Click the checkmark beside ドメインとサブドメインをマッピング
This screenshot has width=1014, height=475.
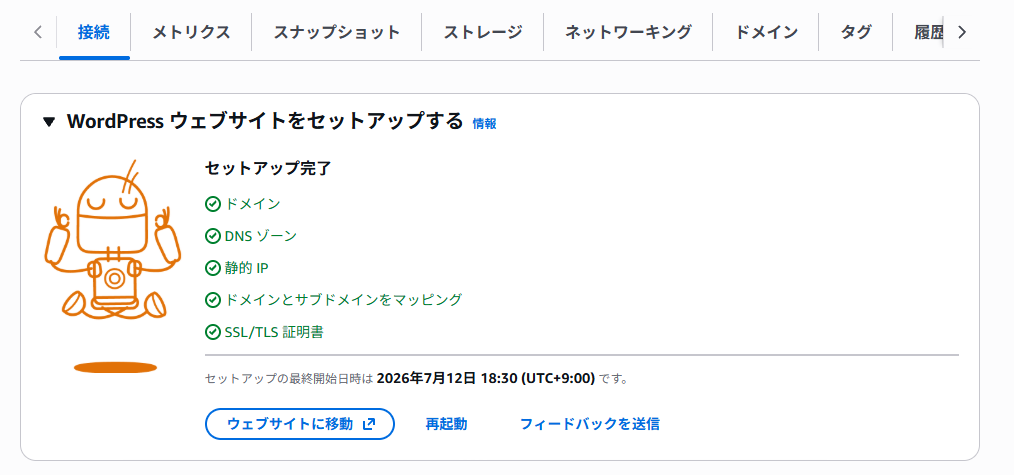pos(213,300)
